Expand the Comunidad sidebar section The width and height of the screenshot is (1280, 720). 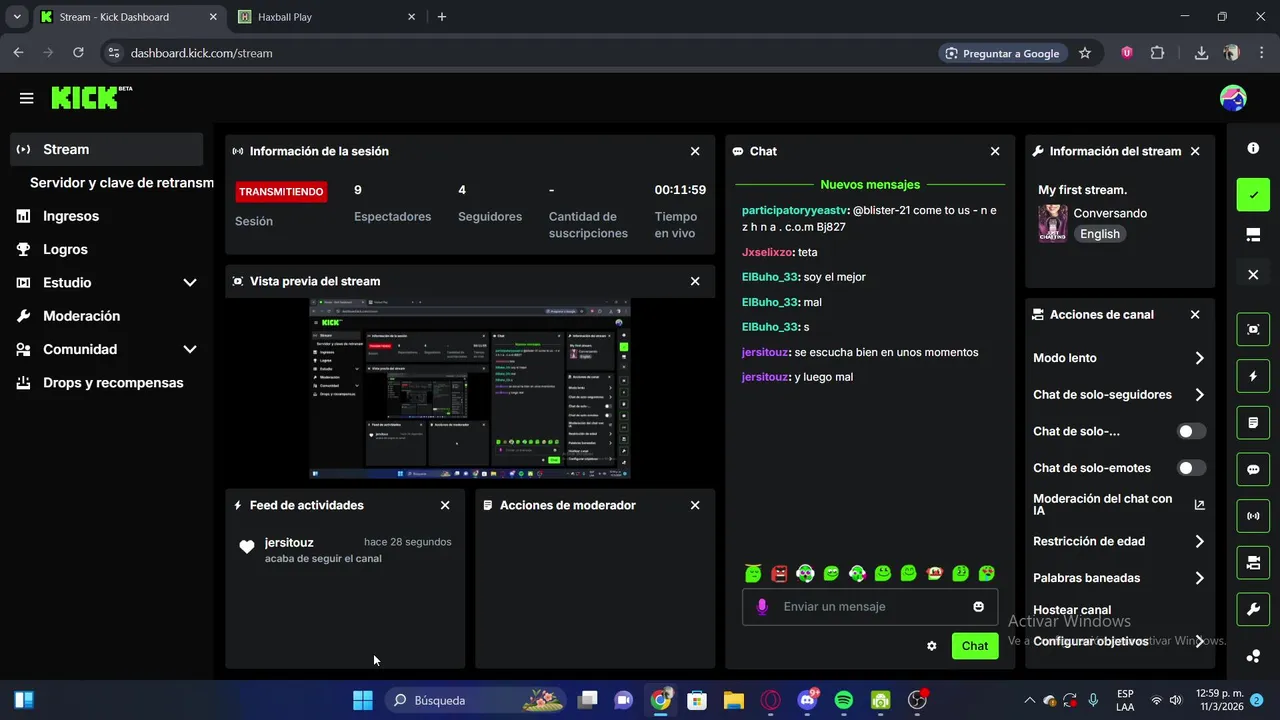coord(190,349)
